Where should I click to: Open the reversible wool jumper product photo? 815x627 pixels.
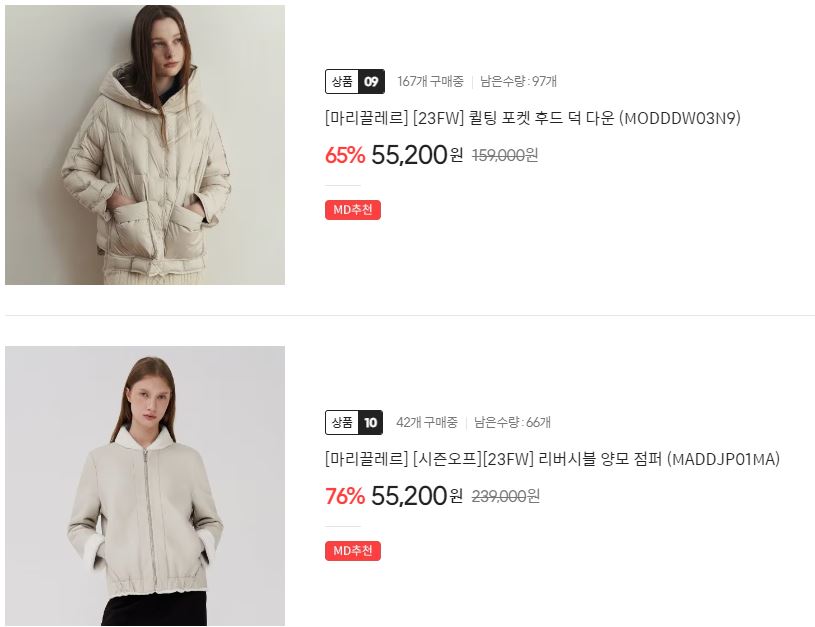click(x=145, y=486)
